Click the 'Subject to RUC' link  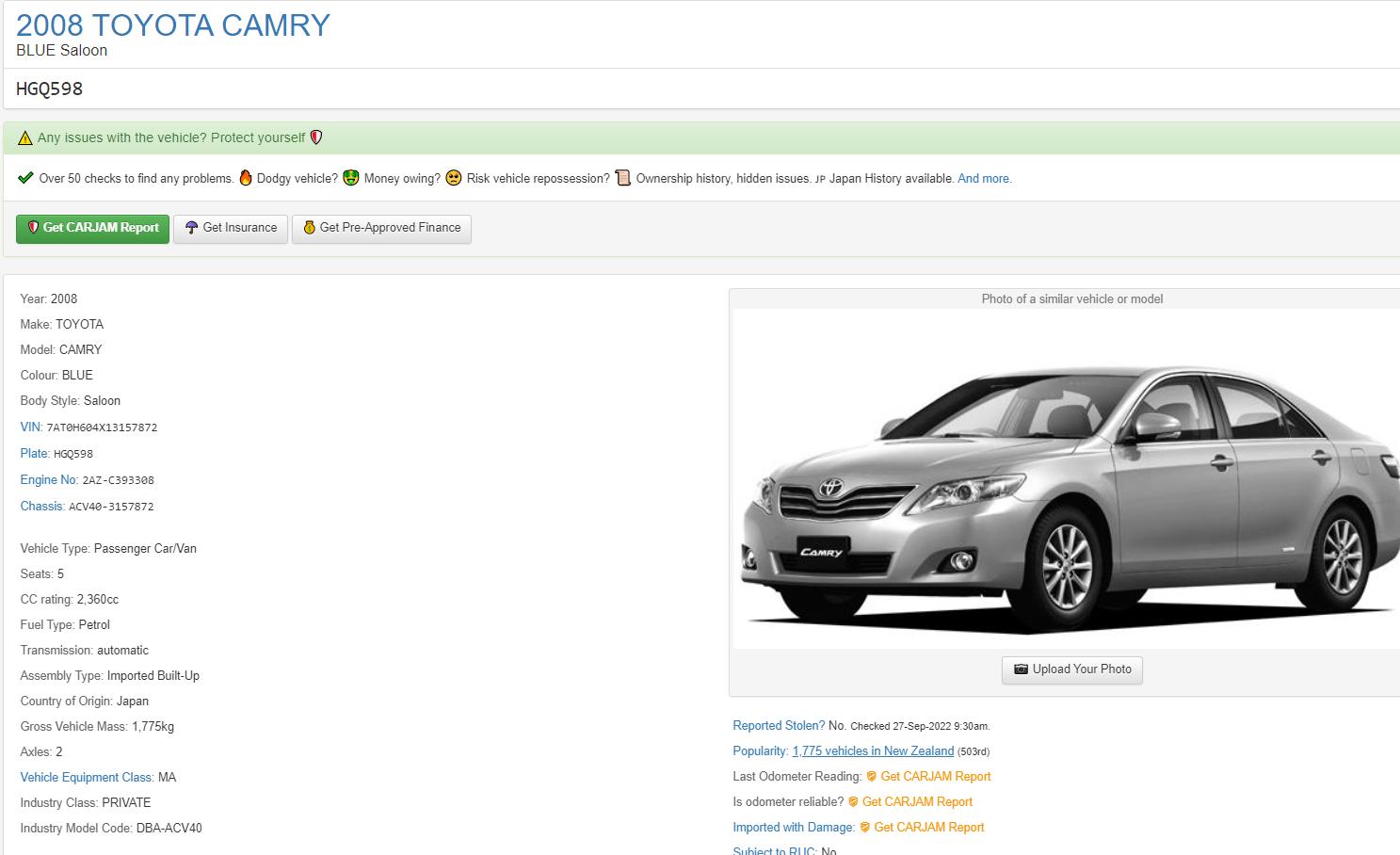[x=775, y=850]
